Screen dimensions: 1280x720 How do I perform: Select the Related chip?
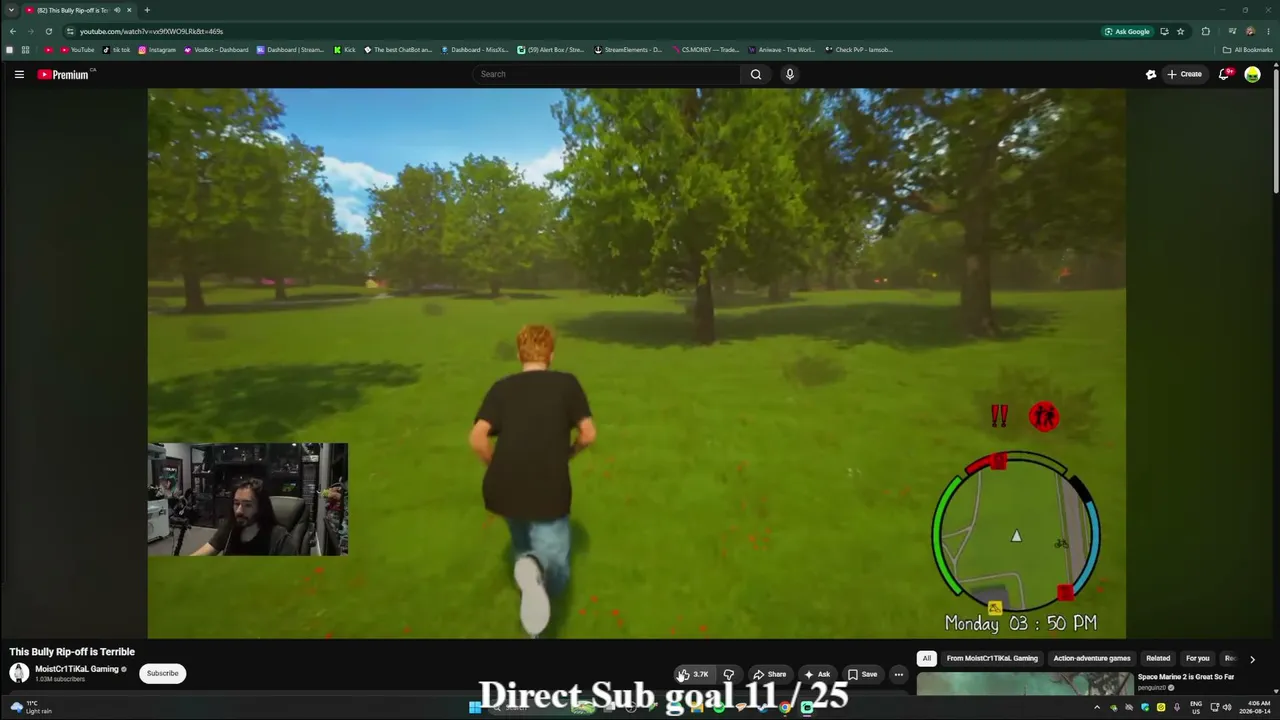click(x=1158, y=658)
